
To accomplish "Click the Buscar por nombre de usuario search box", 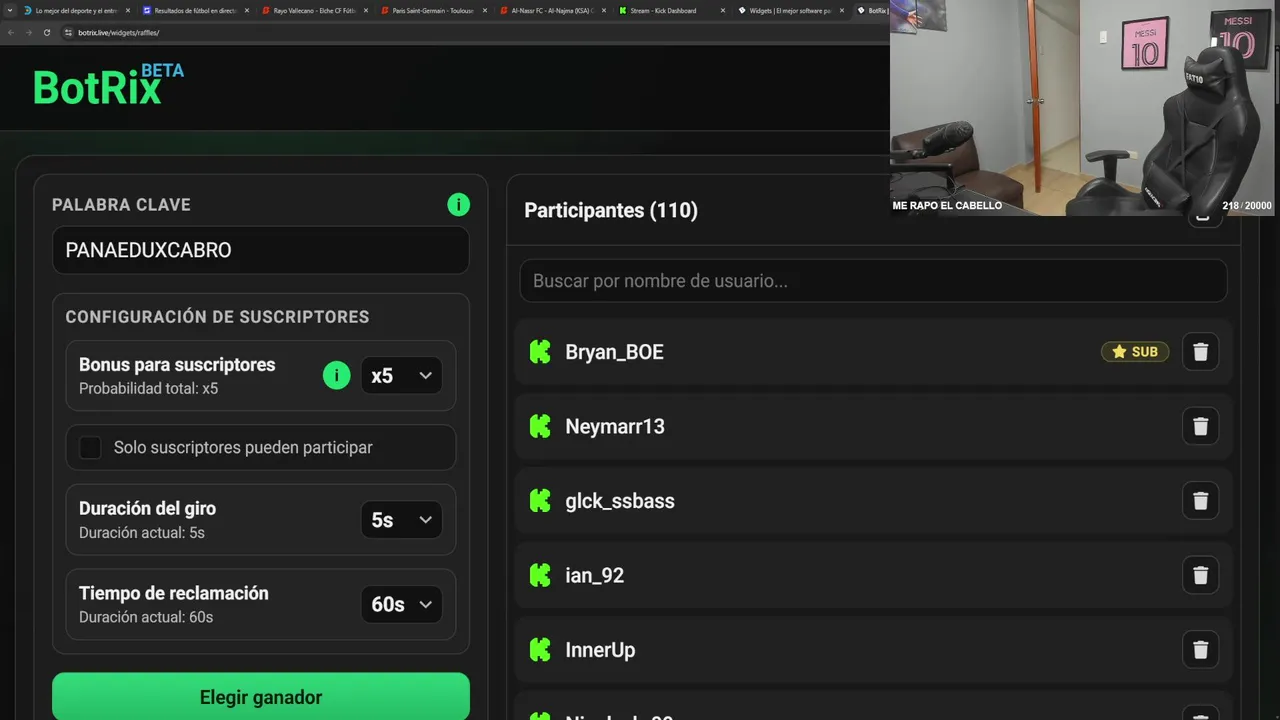I will click(873, 281).
